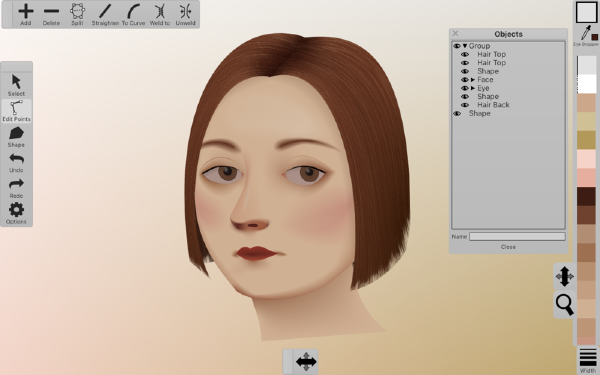Apply Straighten to the segment
600x375 pixels.
pyautogui.click(x=105, y=14)
